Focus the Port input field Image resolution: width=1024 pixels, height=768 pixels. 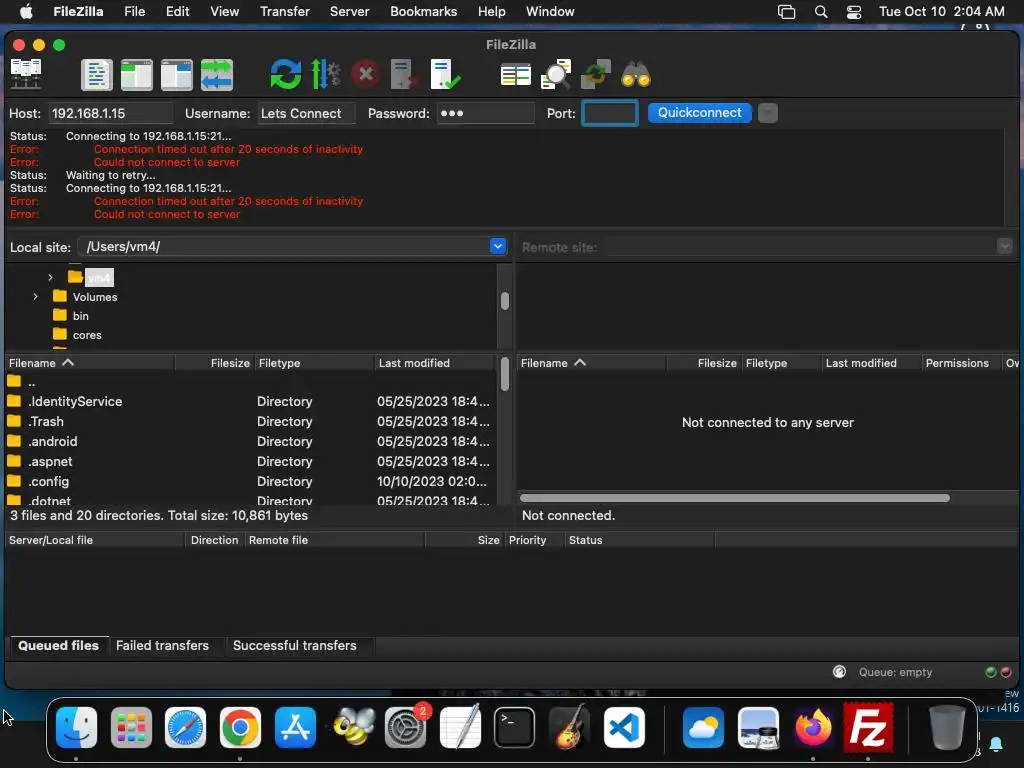click(609, 113)
